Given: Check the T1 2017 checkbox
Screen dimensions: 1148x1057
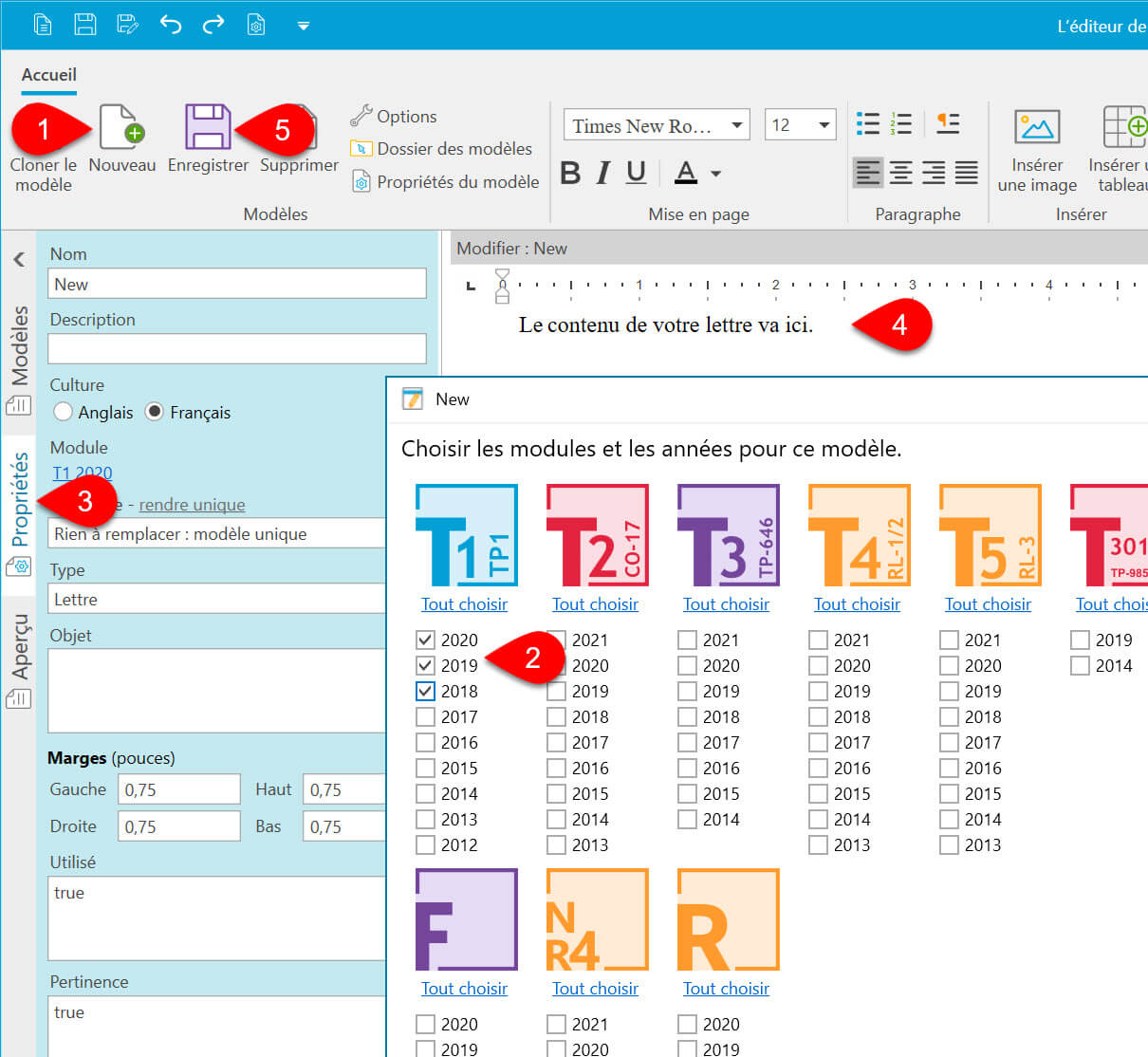Looking at the screenshot, I should [x=425, y=716].
